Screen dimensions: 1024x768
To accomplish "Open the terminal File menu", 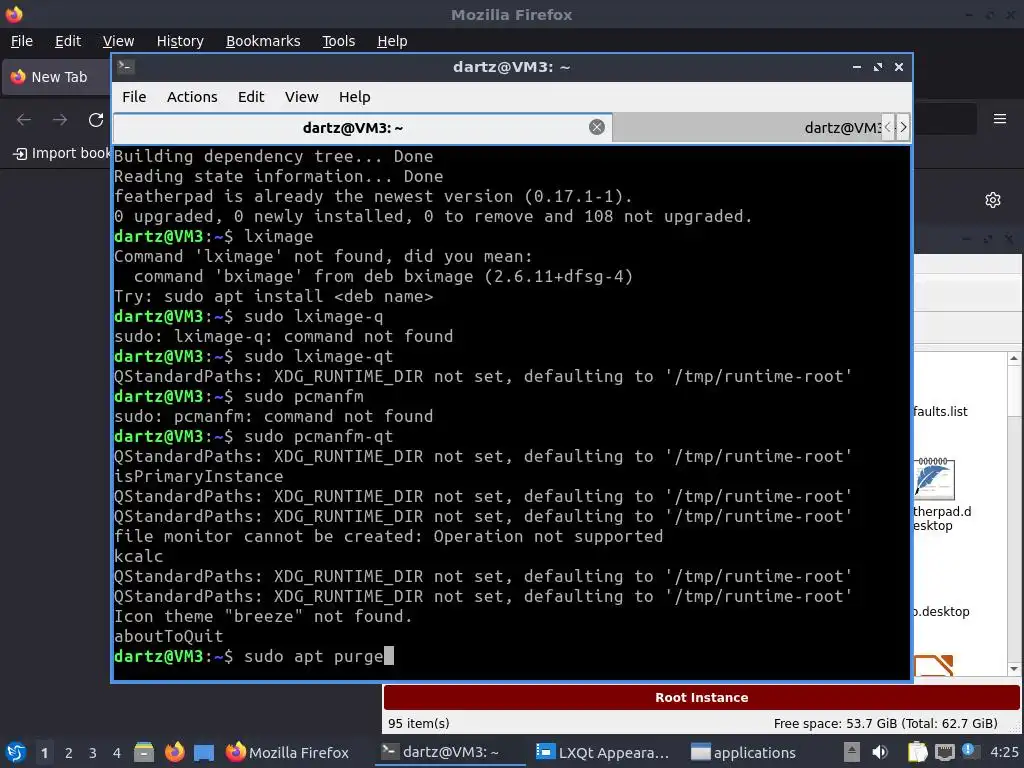I will coord(134,97).
